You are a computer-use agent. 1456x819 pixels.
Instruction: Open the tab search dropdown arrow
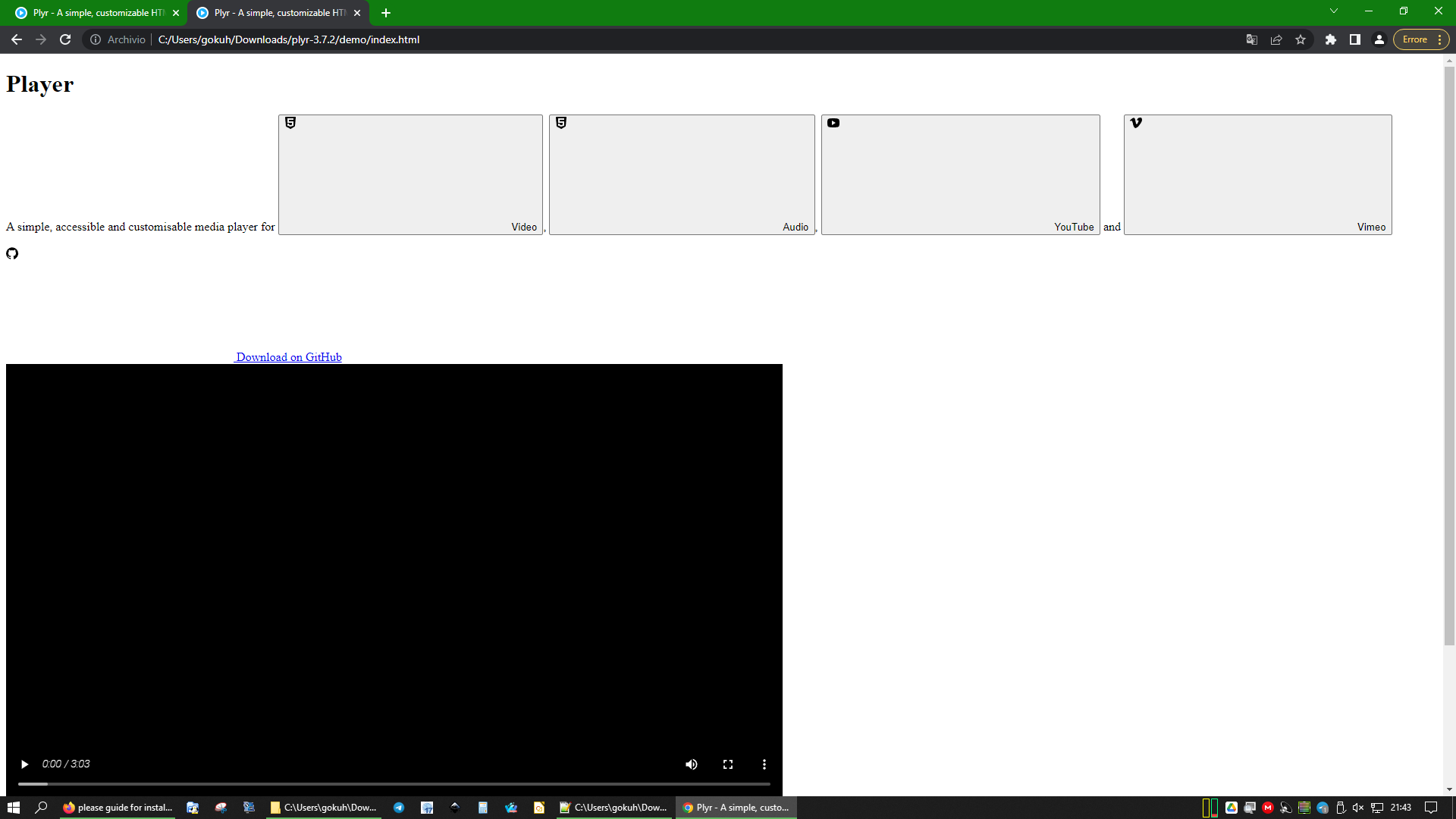click(1334, 11)
